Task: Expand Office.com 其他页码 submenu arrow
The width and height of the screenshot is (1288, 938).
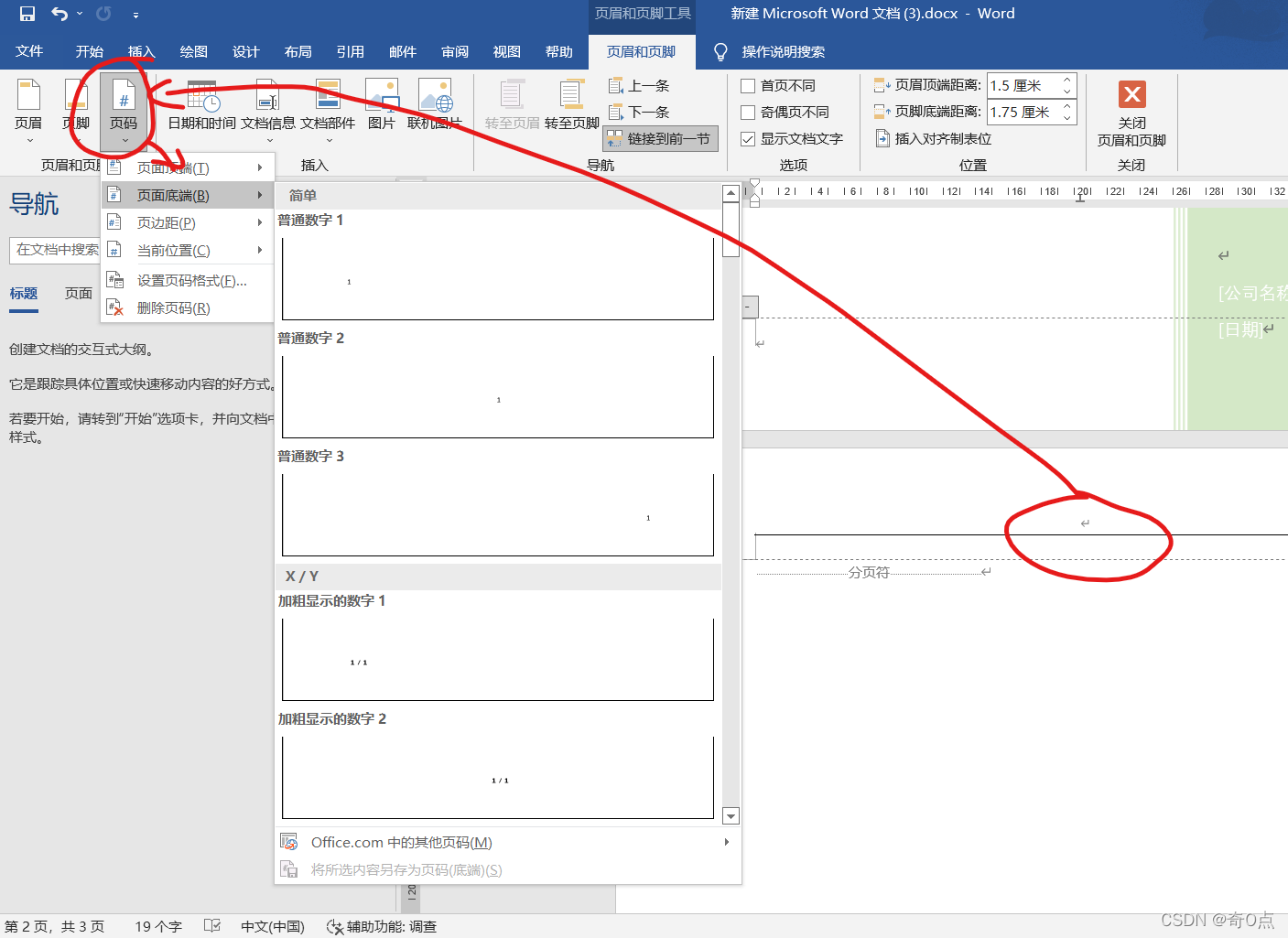Action: [x=727, y=842]
